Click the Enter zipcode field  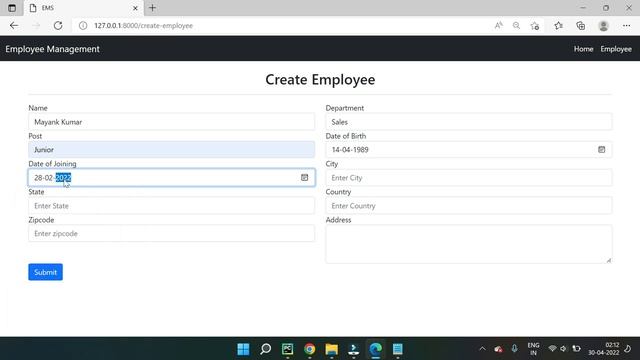tap(171, 233)
